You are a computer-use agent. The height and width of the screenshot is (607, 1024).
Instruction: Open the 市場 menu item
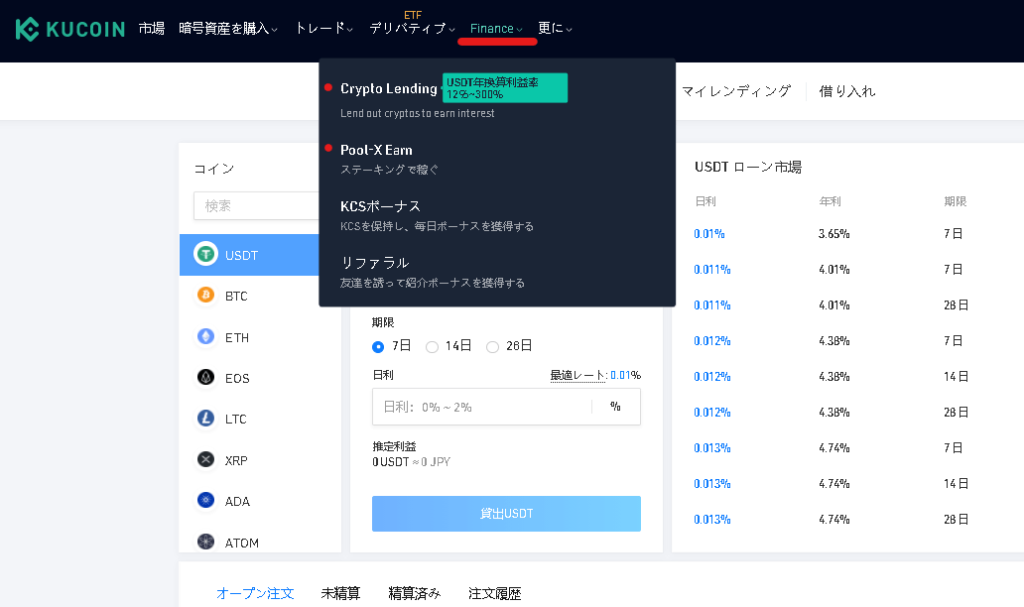(x=152, y=28)
